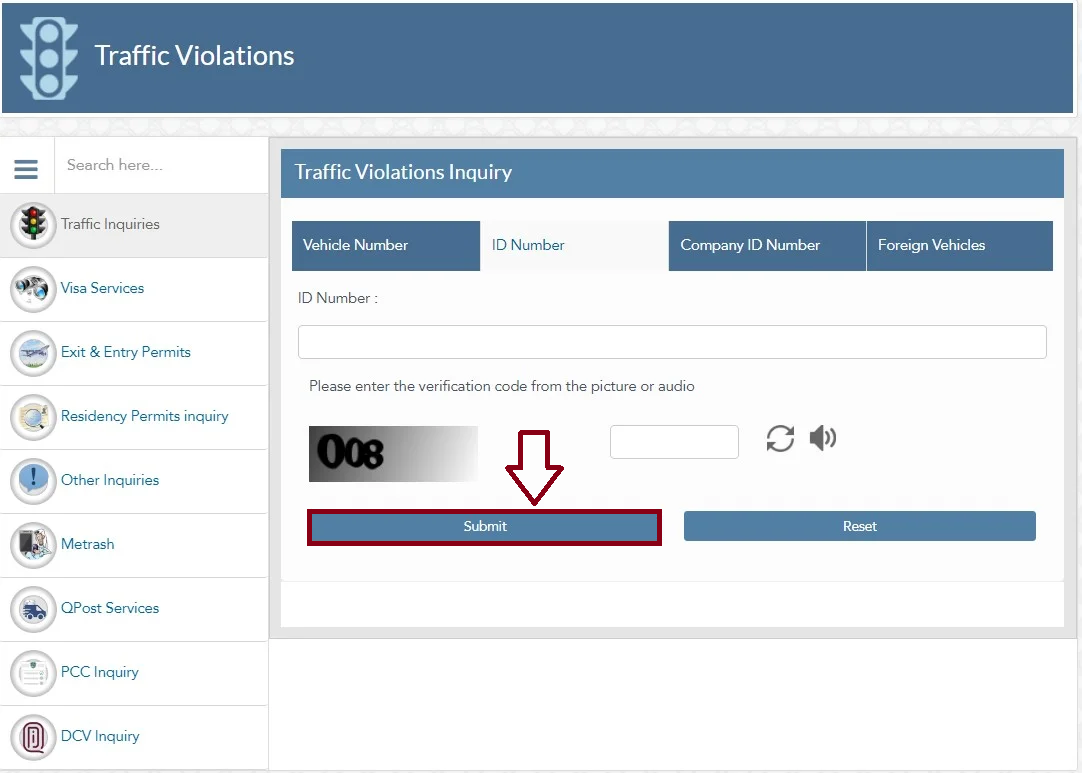Click the Visa Services sidebar icon
This screenshot has height=773, width=1082.
[33, 289]
